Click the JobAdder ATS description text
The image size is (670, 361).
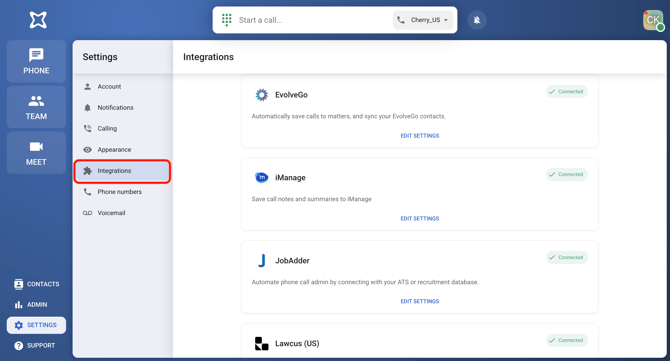tap(365, 282)
